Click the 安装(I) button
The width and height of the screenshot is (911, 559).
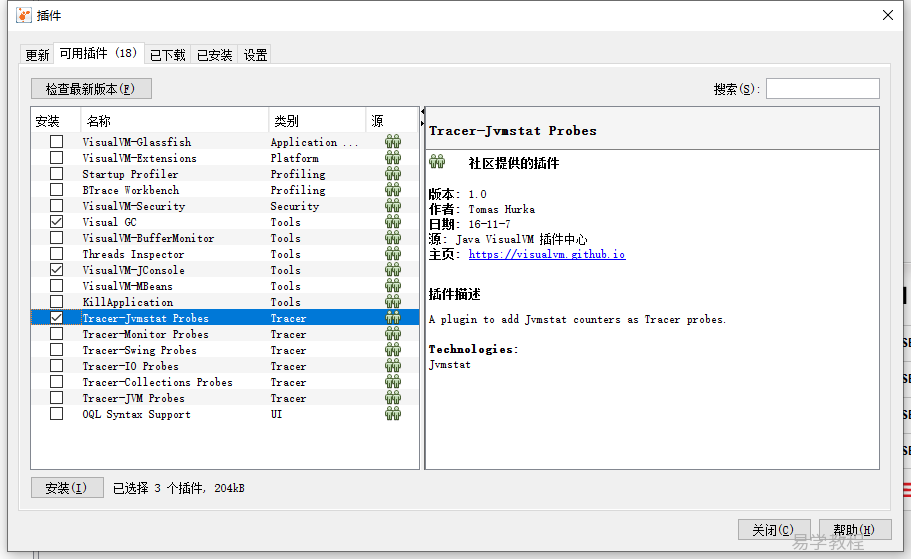coord(67,488)
